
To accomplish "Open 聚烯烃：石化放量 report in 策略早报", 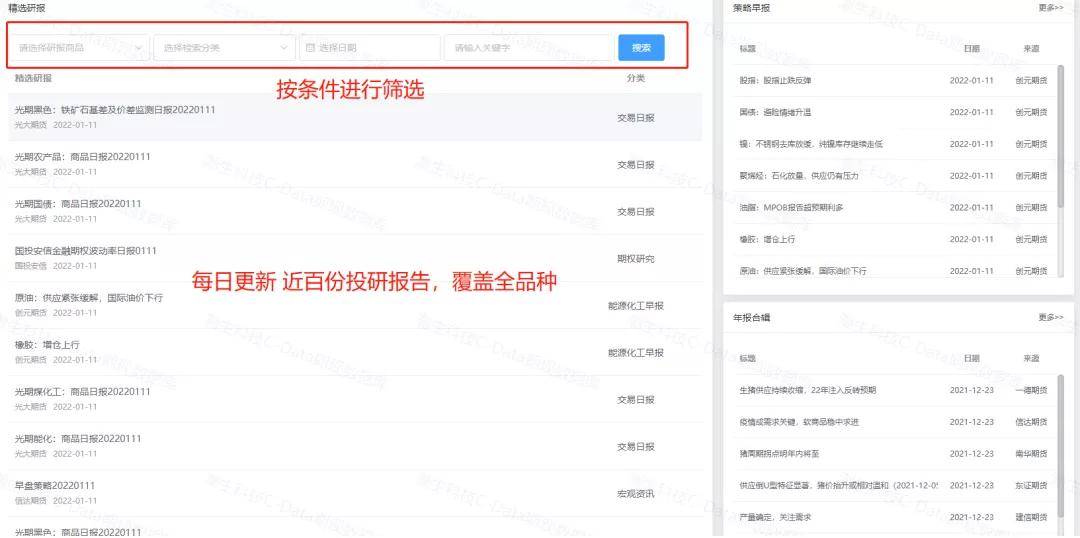I will (x=799, y=176).
